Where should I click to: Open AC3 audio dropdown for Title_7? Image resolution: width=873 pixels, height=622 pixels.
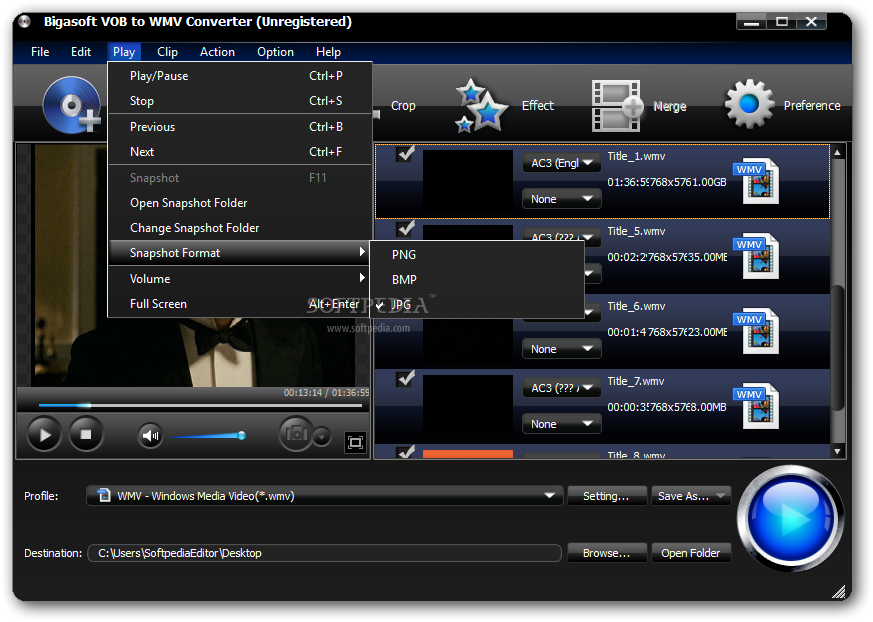click(x=562, y=388)
